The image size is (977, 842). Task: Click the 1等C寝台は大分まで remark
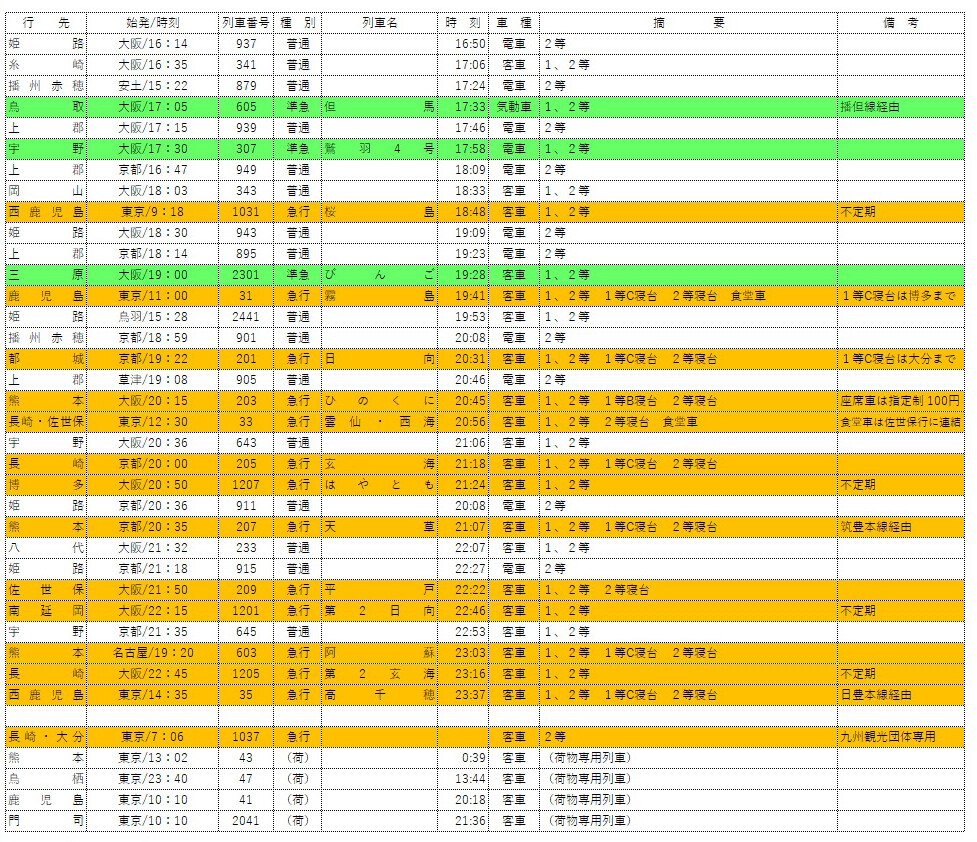(x=899, y=359)
